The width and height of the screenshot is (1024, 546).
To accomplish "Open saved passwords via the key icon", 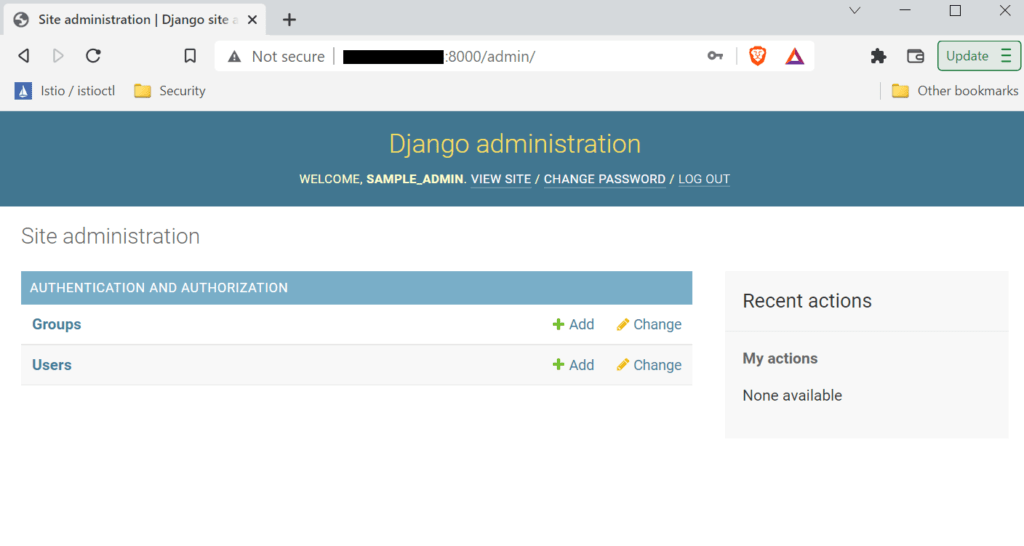I will 715,56.
